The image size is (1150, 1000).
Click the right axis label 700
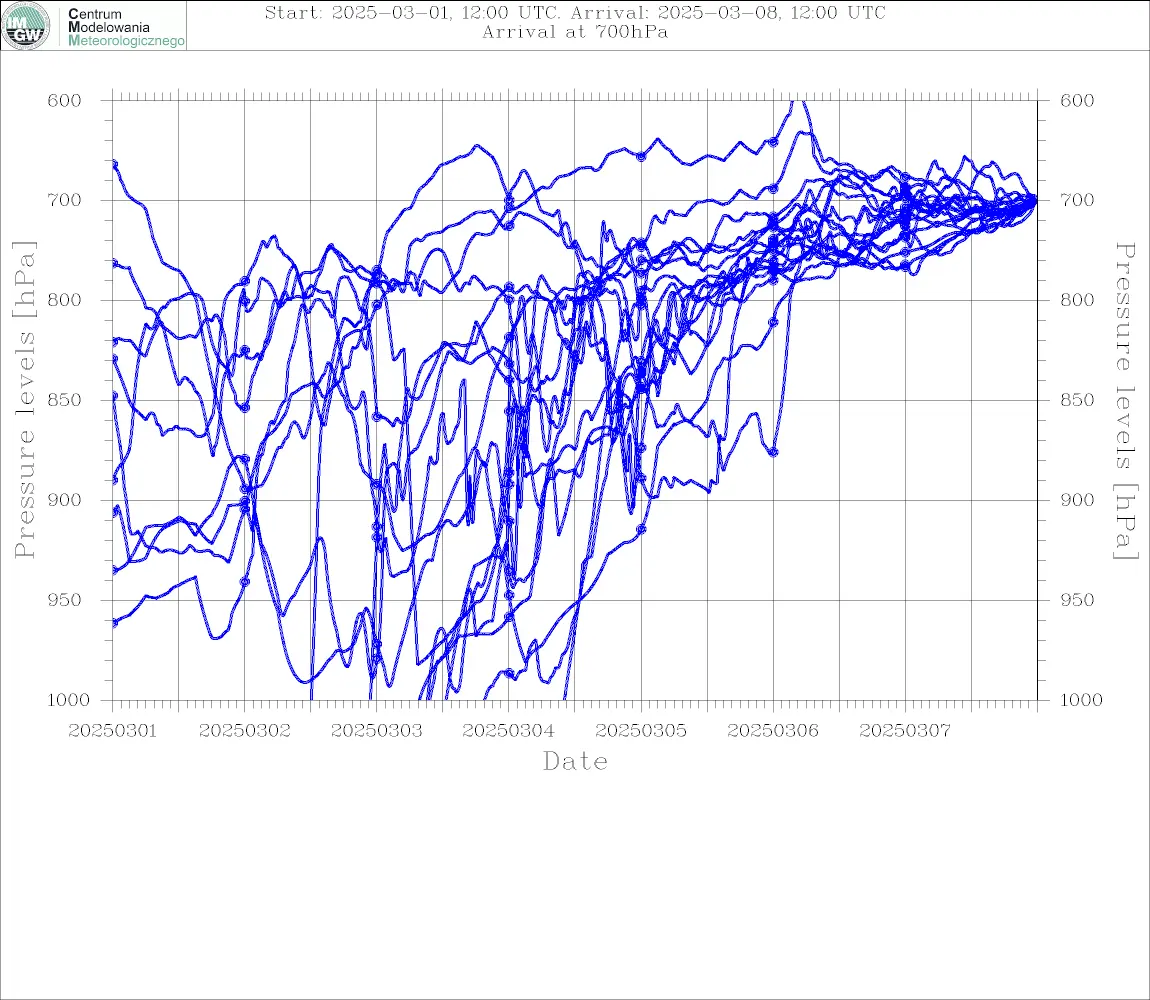[x=1077, y=200]
